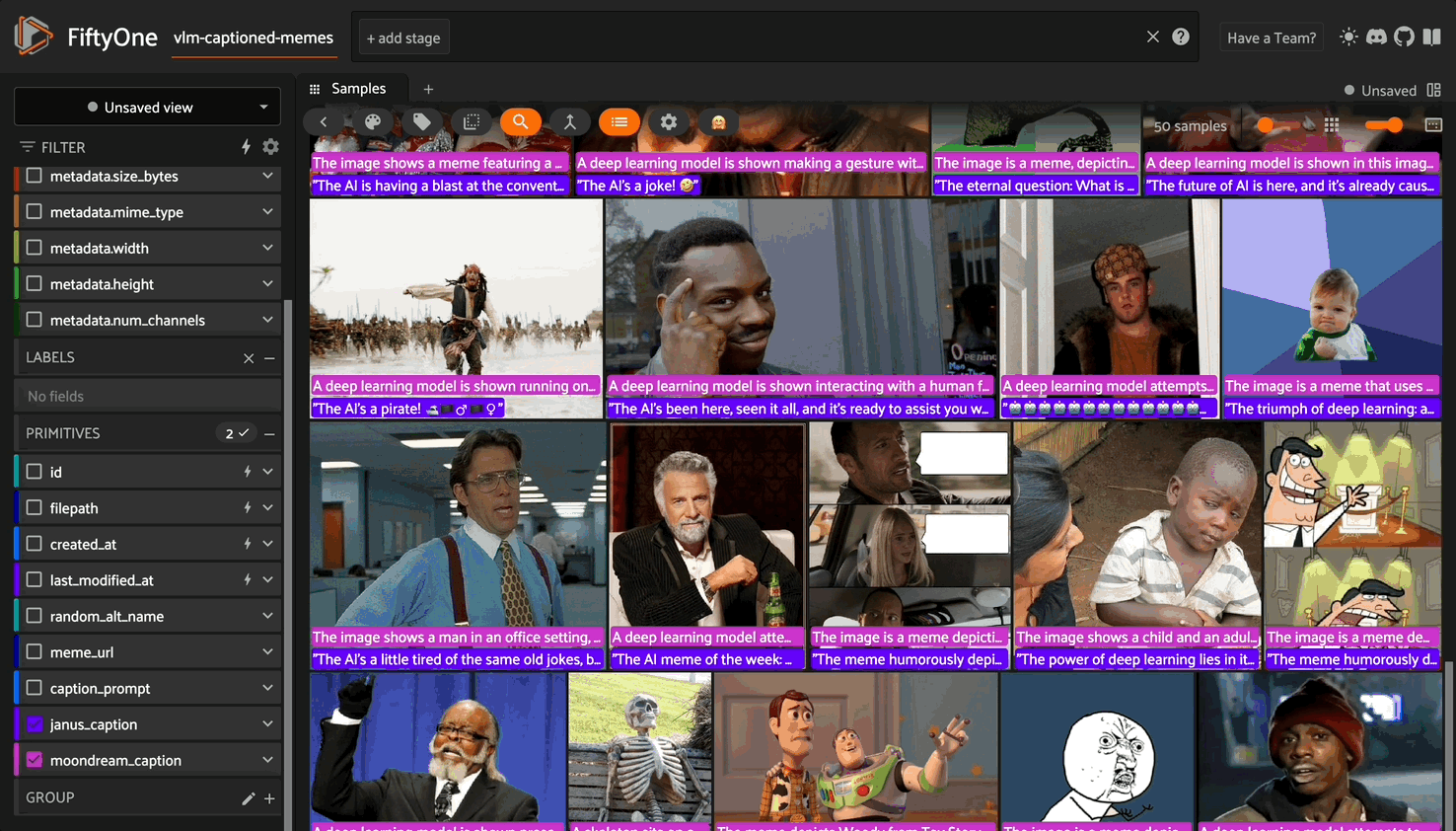Viewport: 1456px width, 831px height.
Task: Open the tag samples tool
Action: click(x=422, y=121)
